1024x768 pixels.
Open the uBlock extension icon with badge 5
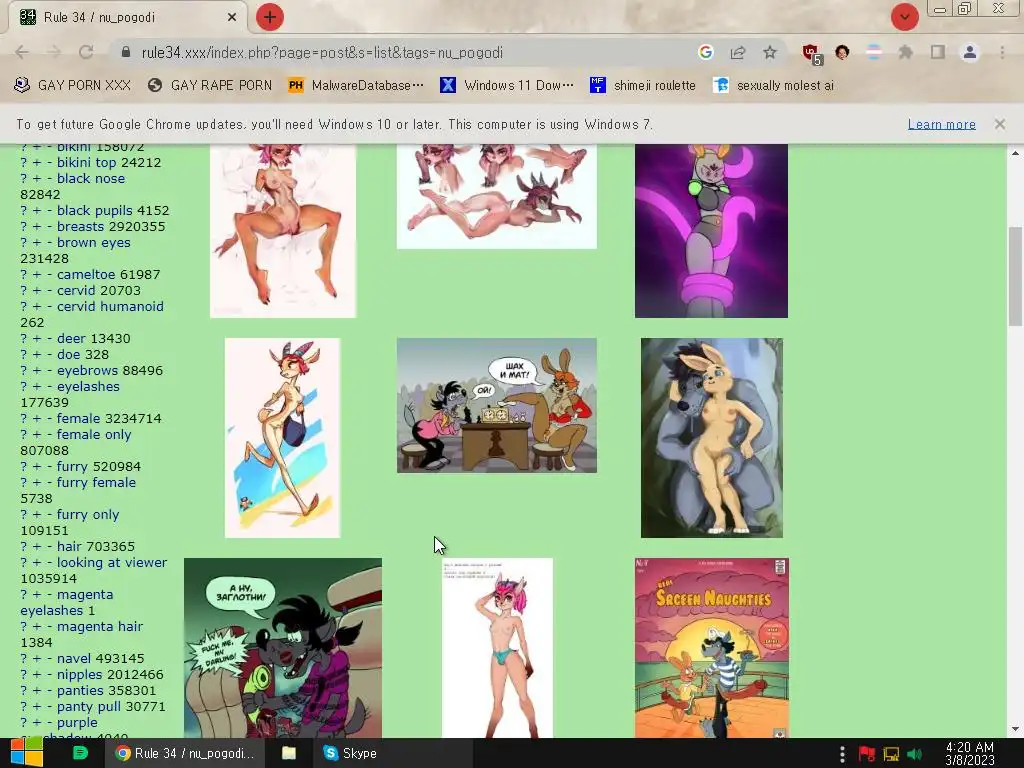812,54
